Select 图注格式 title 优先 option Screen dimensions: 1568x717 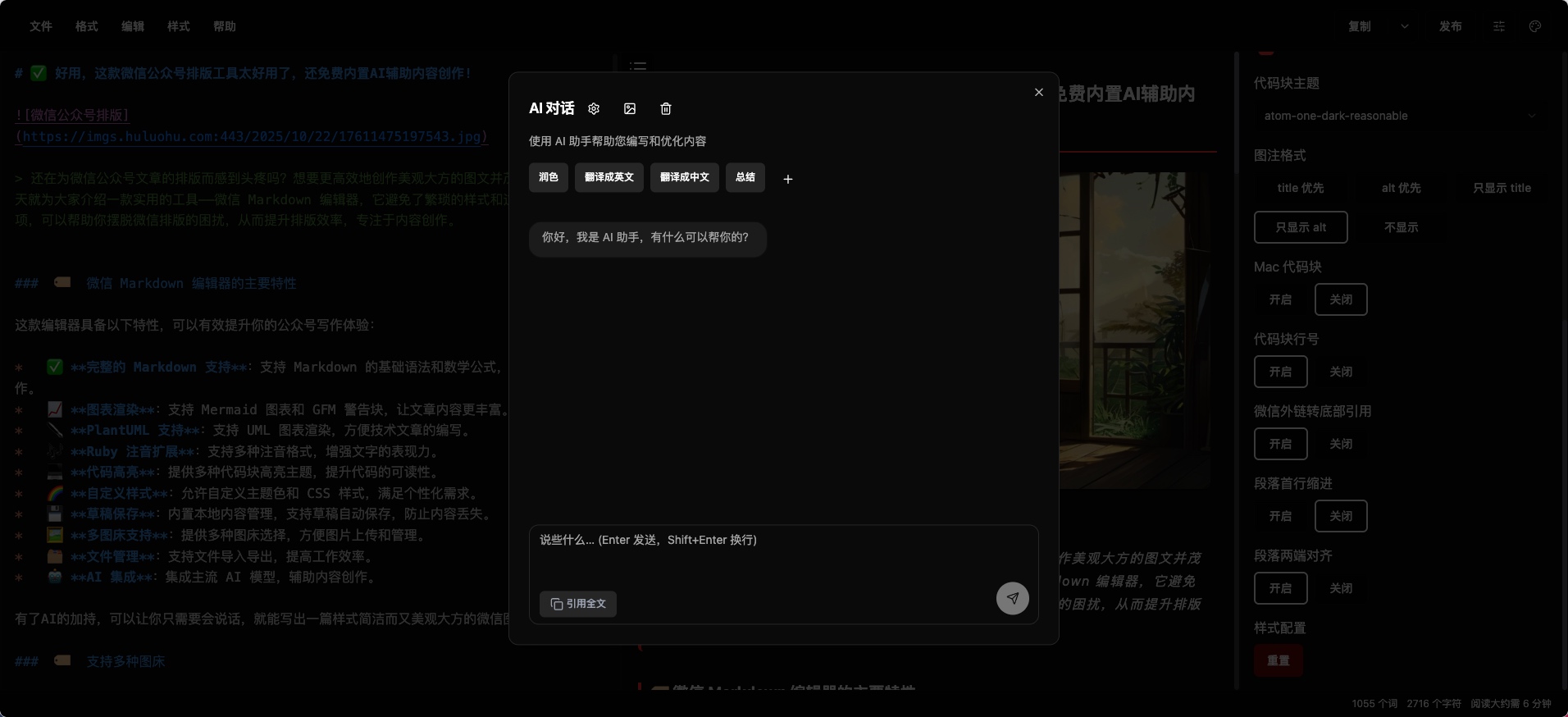pyautogui.click(x=1301, y=188)
